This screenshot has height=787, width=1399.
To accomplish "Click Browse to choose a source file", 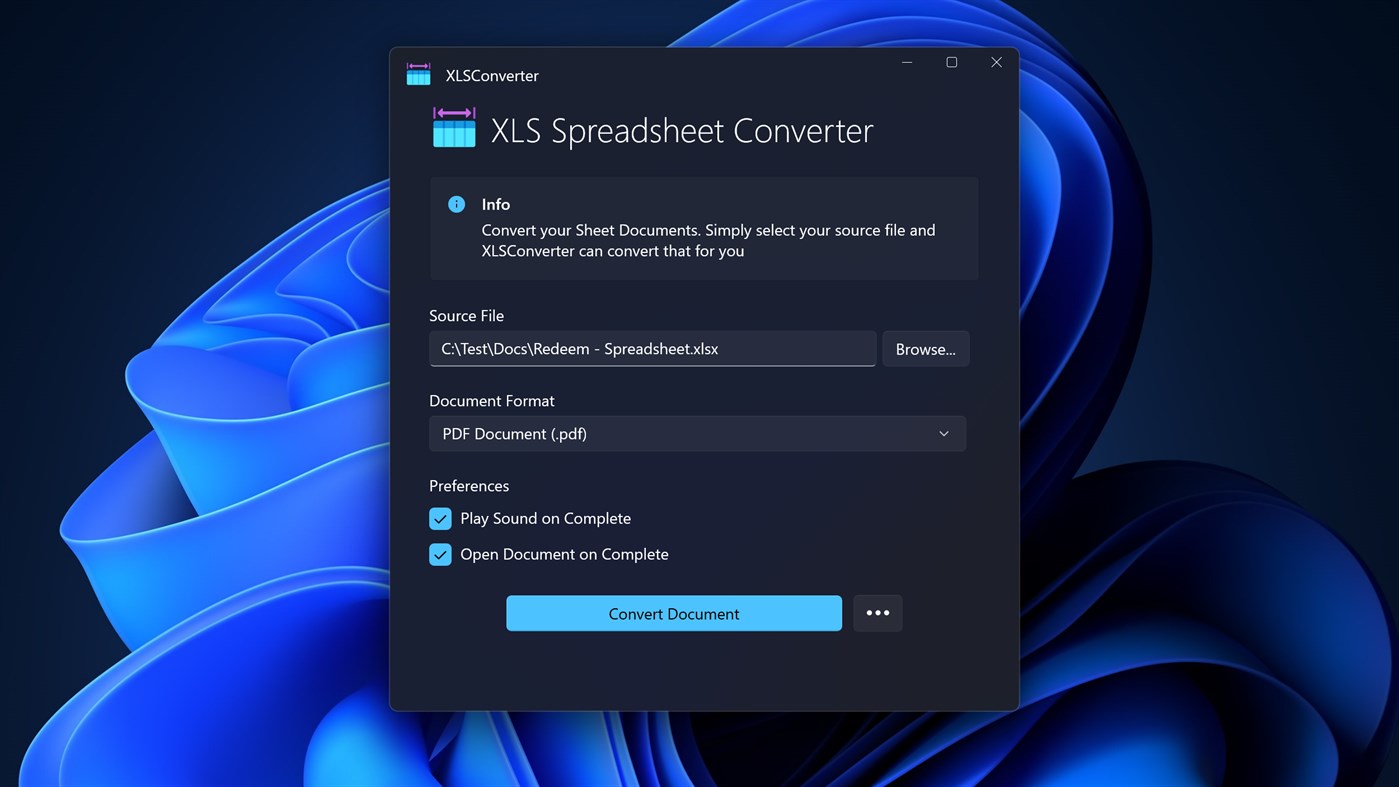I will pos(925,349).
